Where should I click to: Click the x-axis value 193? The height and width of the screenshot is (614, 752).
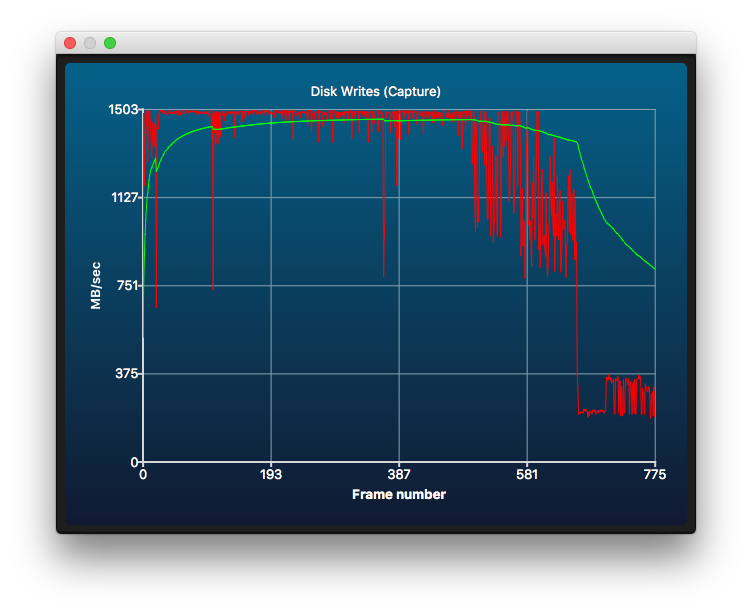(271, 475)
